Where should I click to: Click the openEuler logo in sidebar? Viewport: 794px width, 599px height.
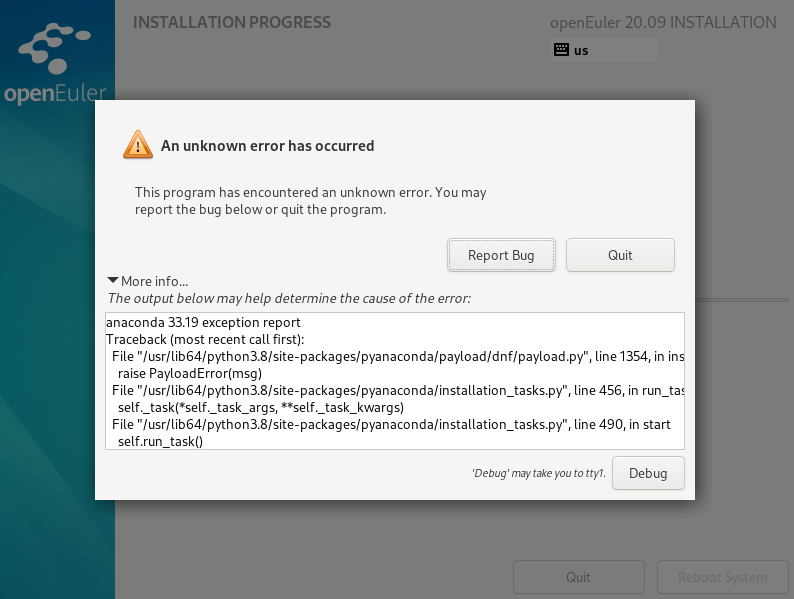coord(56,67)
